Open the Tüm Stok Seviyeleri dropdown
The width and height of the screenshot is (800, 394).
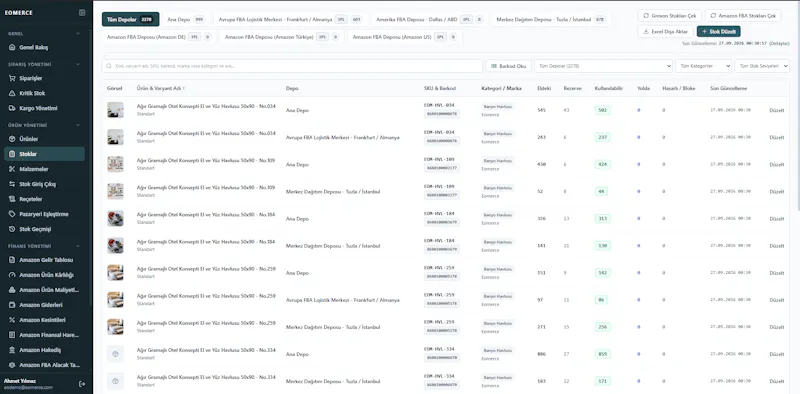pyautogui.click(x=762, y=66)
